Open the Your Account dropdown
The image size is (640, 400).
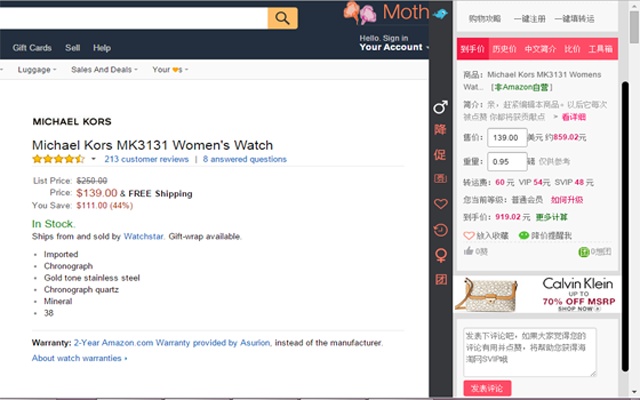click(x=393, y=47)
